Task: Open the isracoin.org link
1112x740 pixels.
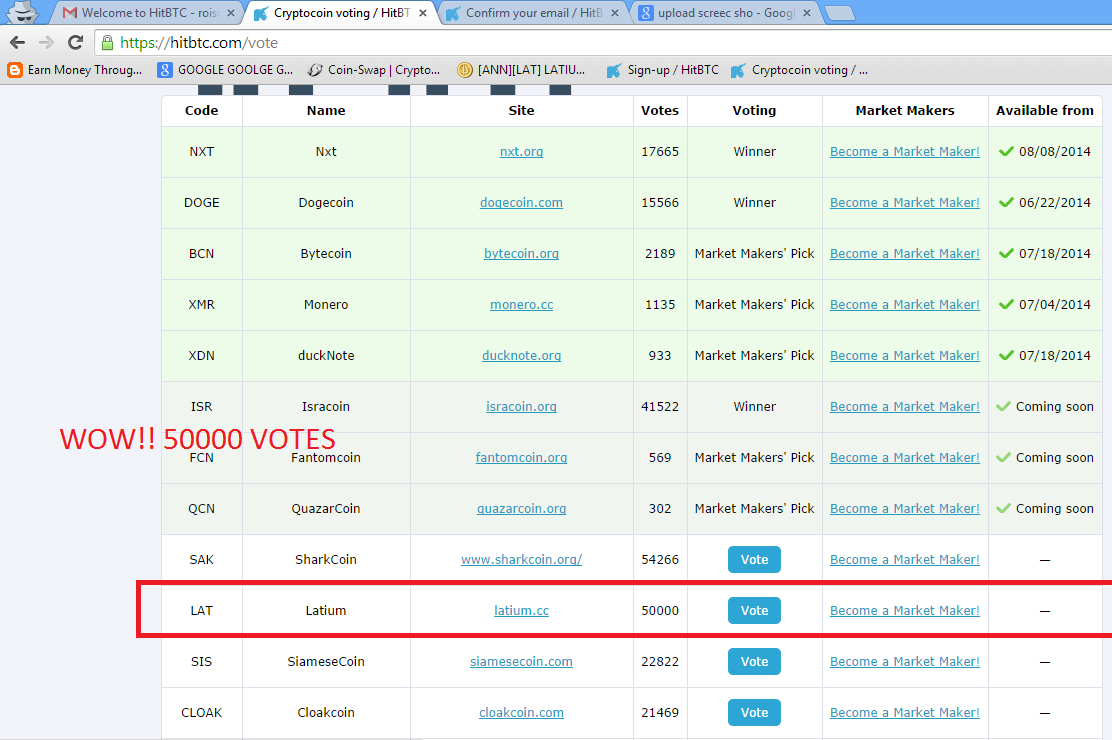Action: 521,407
